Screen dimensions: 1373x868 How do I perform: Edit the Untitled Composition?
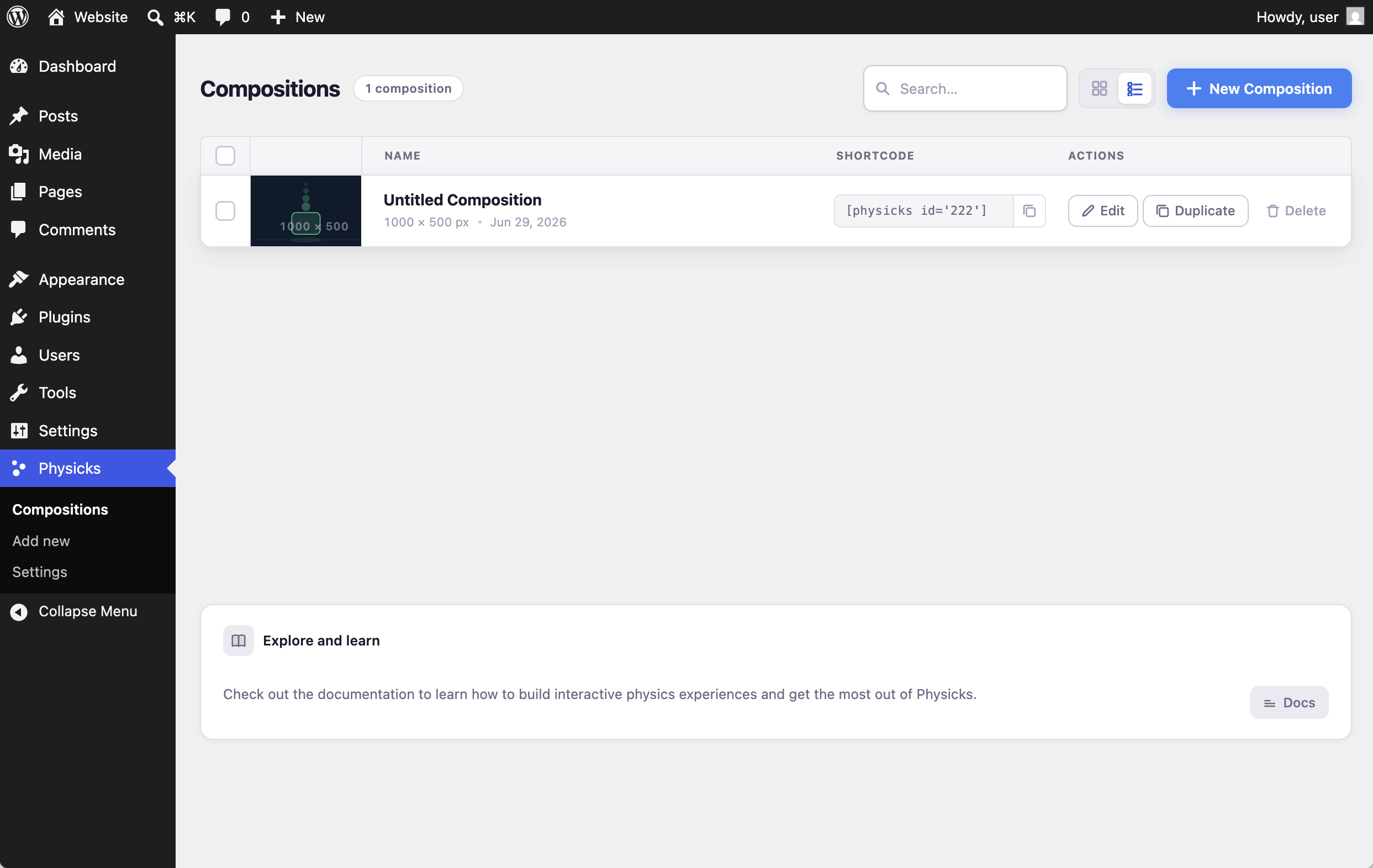(1103, 211)
